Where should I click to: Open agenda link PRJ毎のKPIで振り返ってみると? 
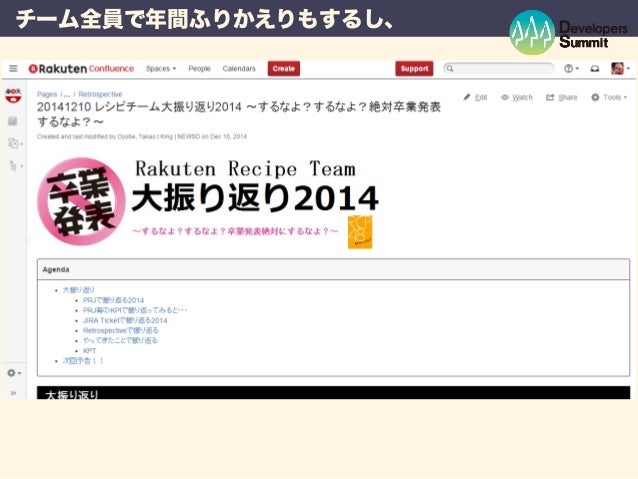tap(135, 310)
